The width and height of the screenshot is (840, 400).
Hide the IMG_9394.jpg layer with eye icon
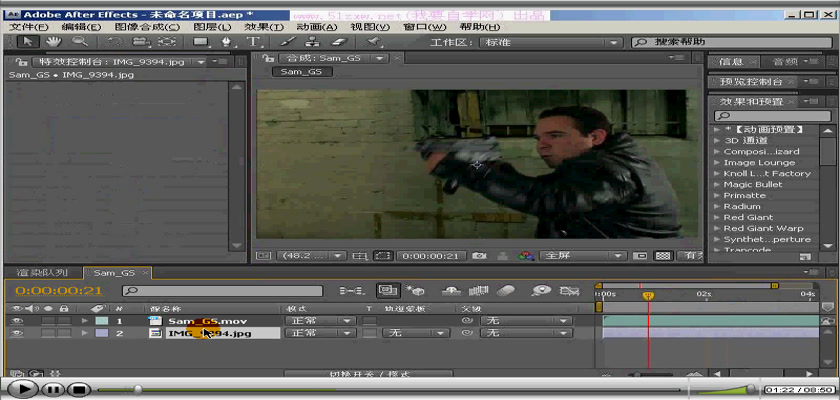click(x=19, y=333)
